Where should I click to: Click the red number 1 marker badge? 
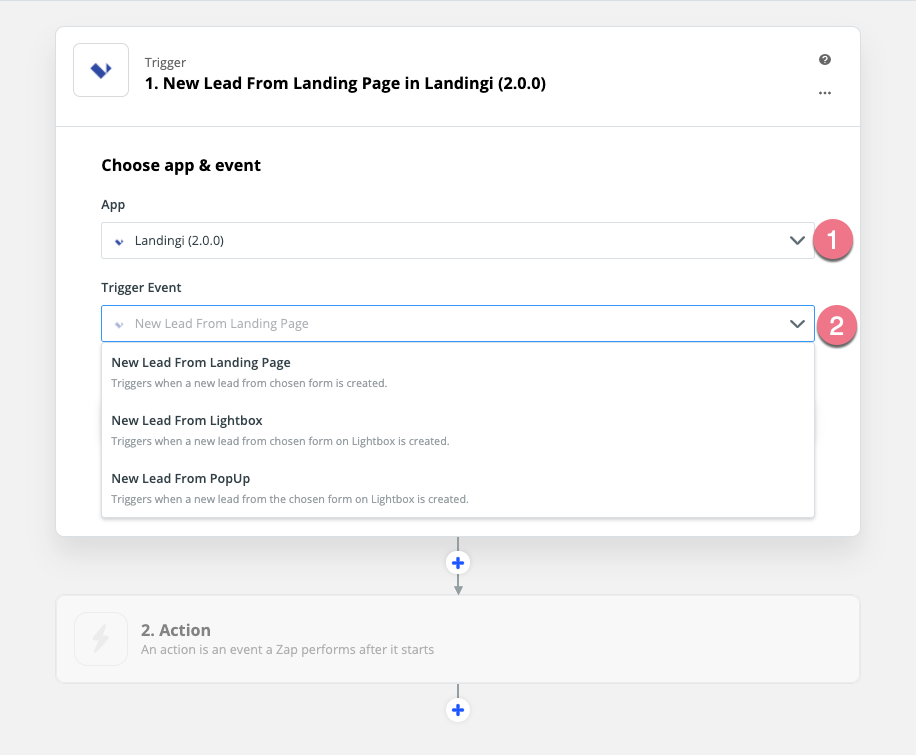(832, 240)
